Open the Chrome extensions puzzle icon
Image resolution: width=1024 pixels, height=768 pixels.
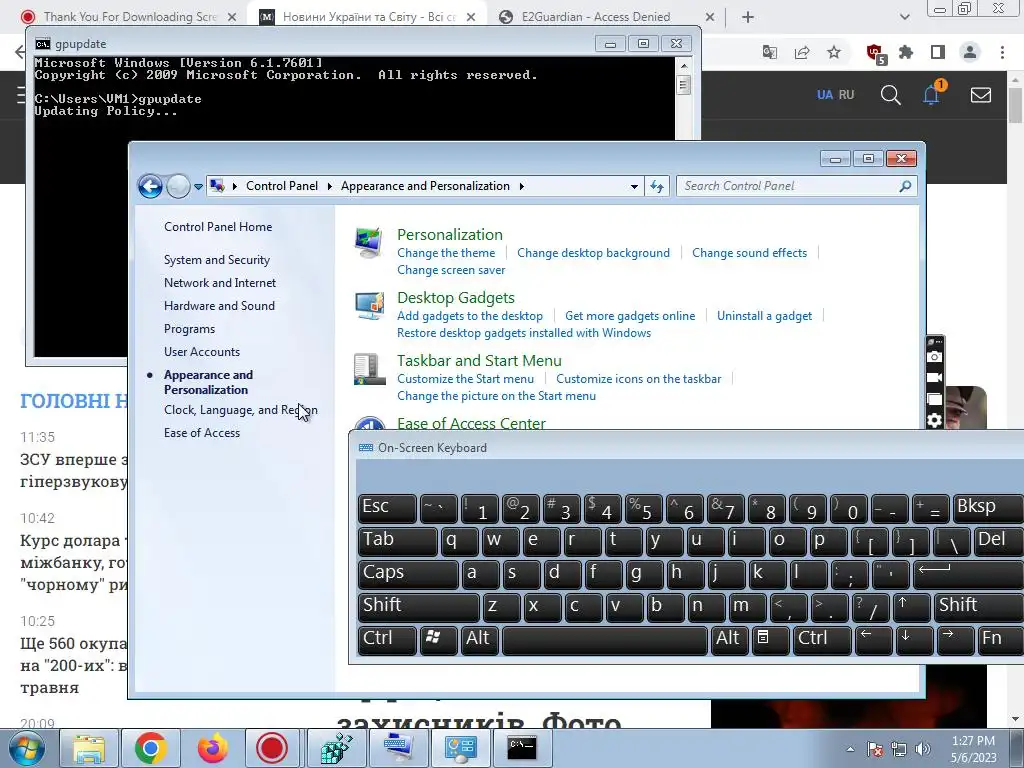pos(906,52)
